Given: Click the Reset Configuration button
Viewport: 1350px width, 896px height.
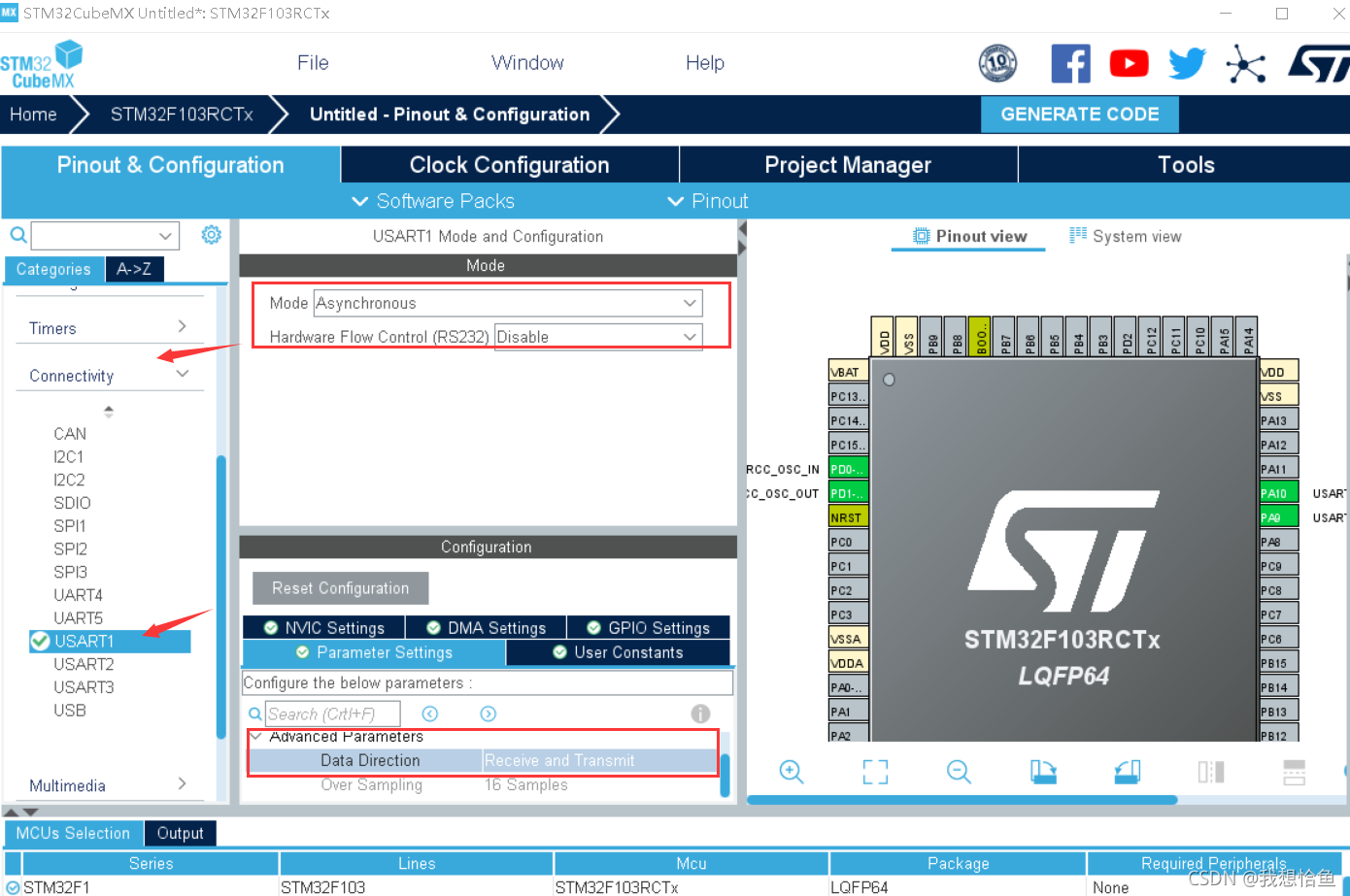Looking at the screenshot, I should 341,588.
